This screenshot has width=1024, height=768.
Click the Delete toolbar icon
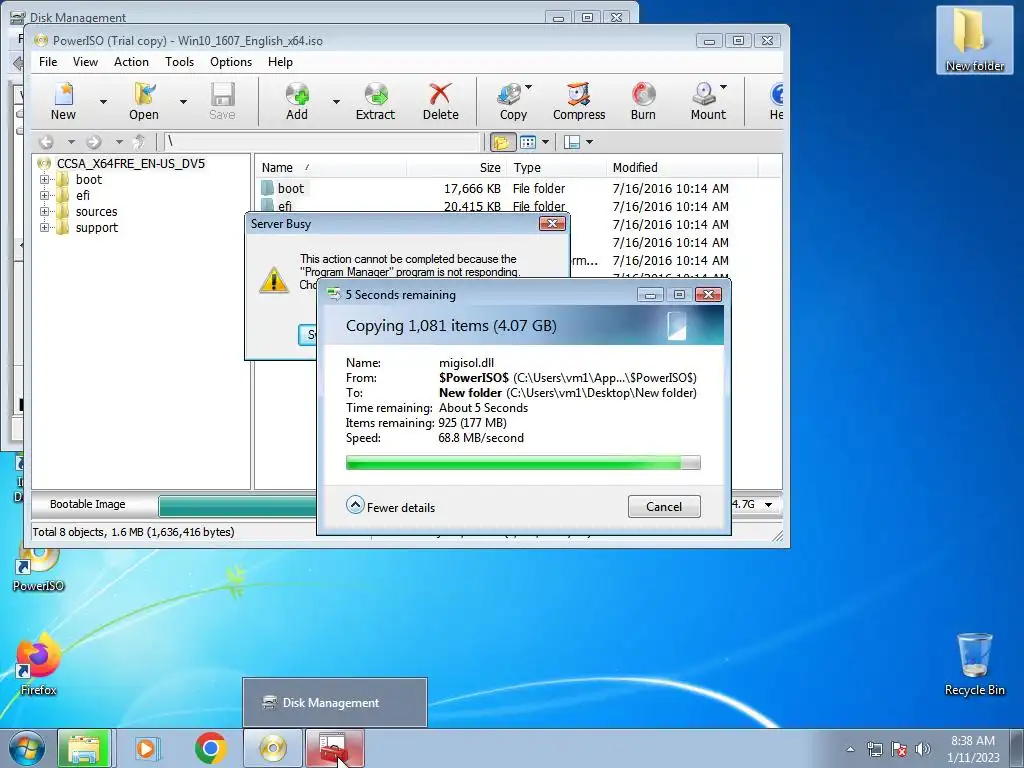coord(440,101)
